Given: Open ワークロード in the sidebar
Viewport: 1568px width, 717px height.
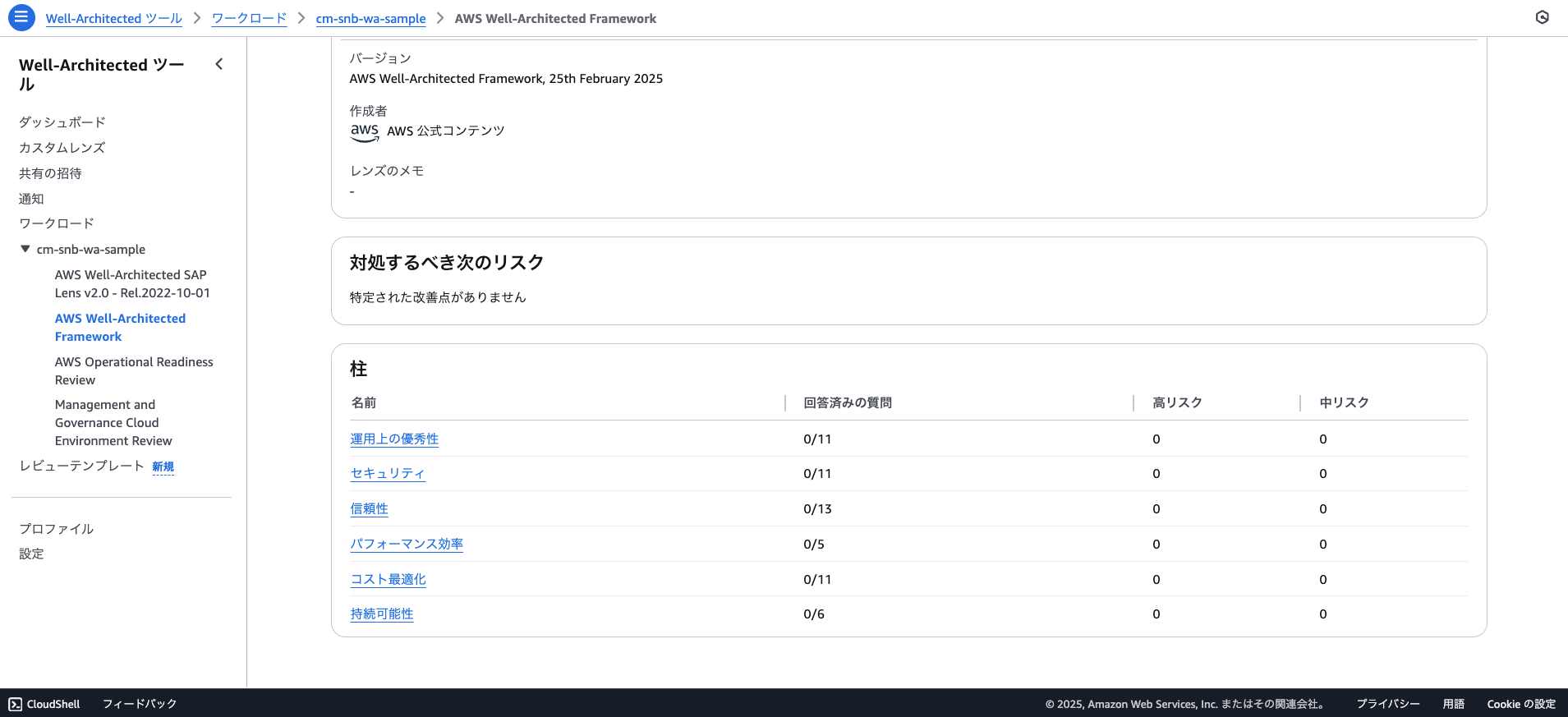Looking at the screenshot, I should pos(57,223).
